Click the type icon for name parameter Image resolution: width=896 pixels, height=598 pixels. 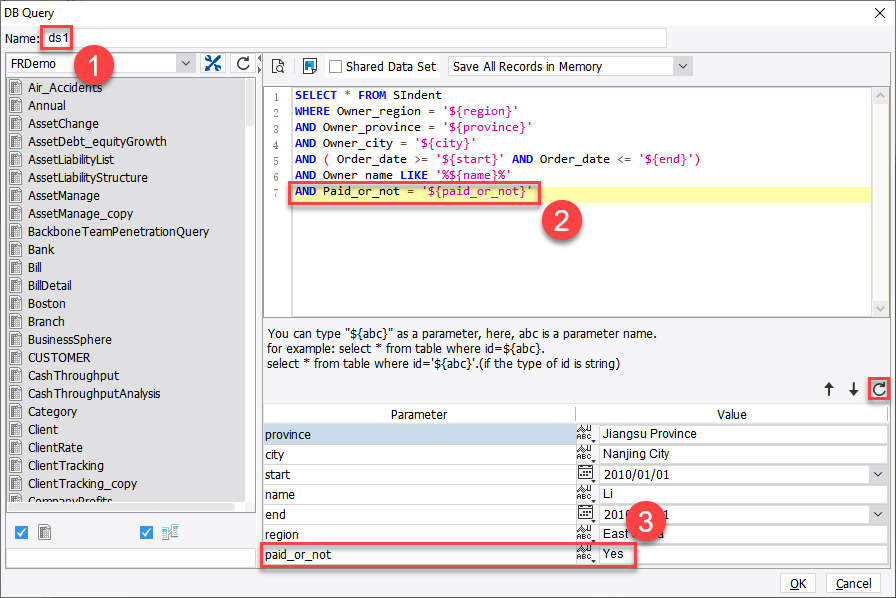pos(585,494)
